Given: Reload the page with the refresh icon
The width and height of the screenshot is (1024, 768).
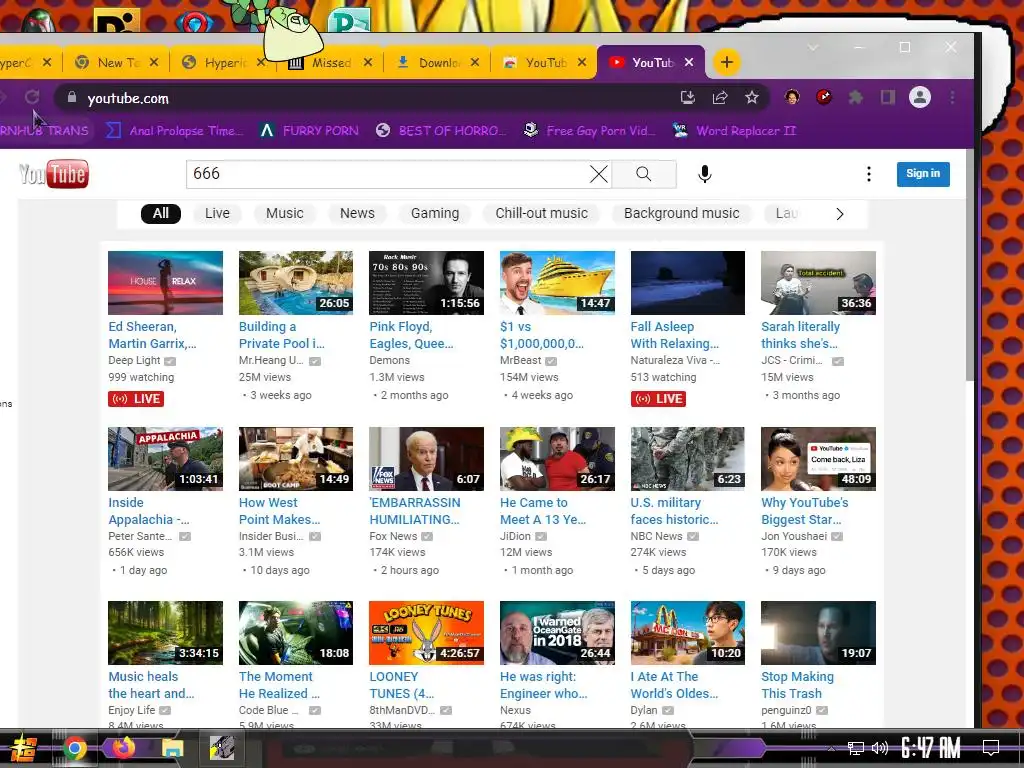Looking at the screenshot, I should 31,97.
